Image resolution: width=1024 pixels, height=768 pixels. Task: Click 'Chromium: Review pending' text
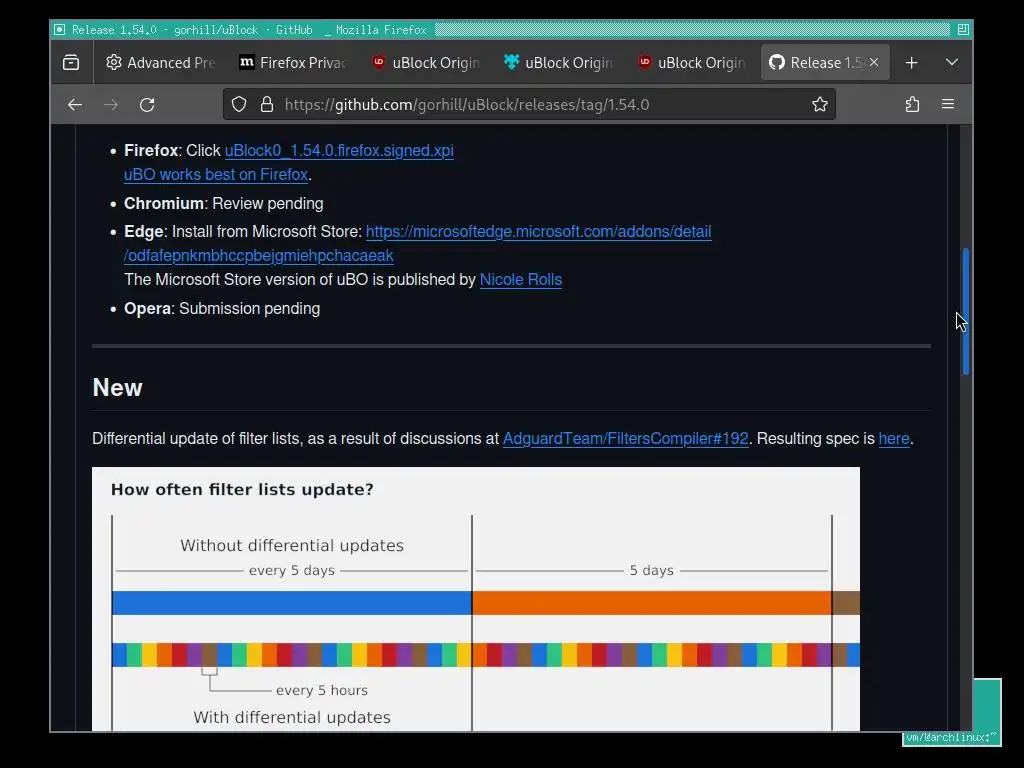(x=223, y=204)
